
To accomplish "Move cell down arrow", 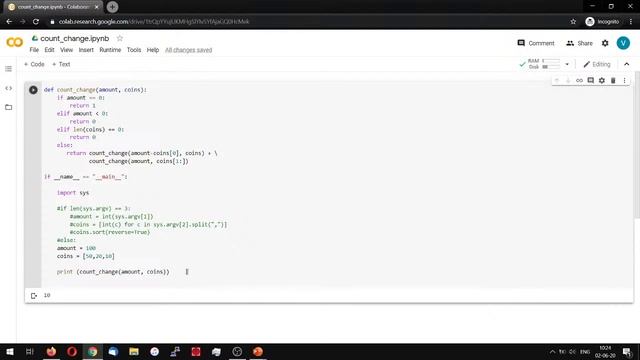I will [568, 80].
